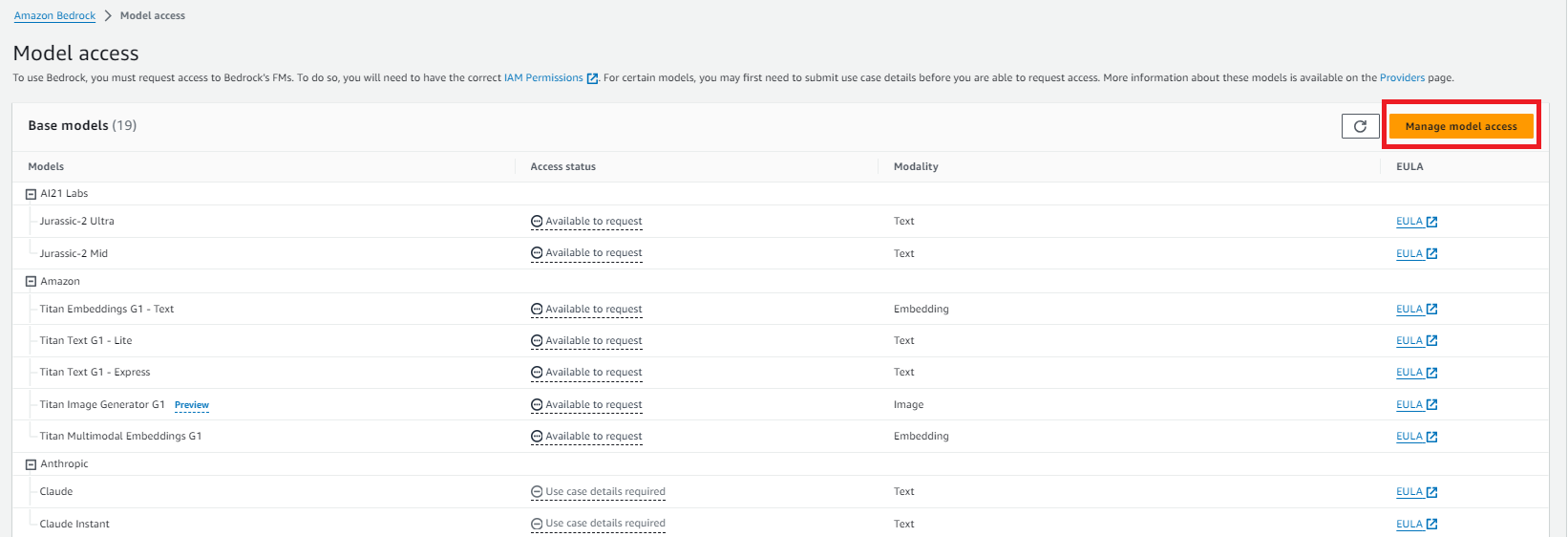Select Titan Text G1 - Express model name
The height and width of the screenshot is (537, 1568).
(95, 373)
